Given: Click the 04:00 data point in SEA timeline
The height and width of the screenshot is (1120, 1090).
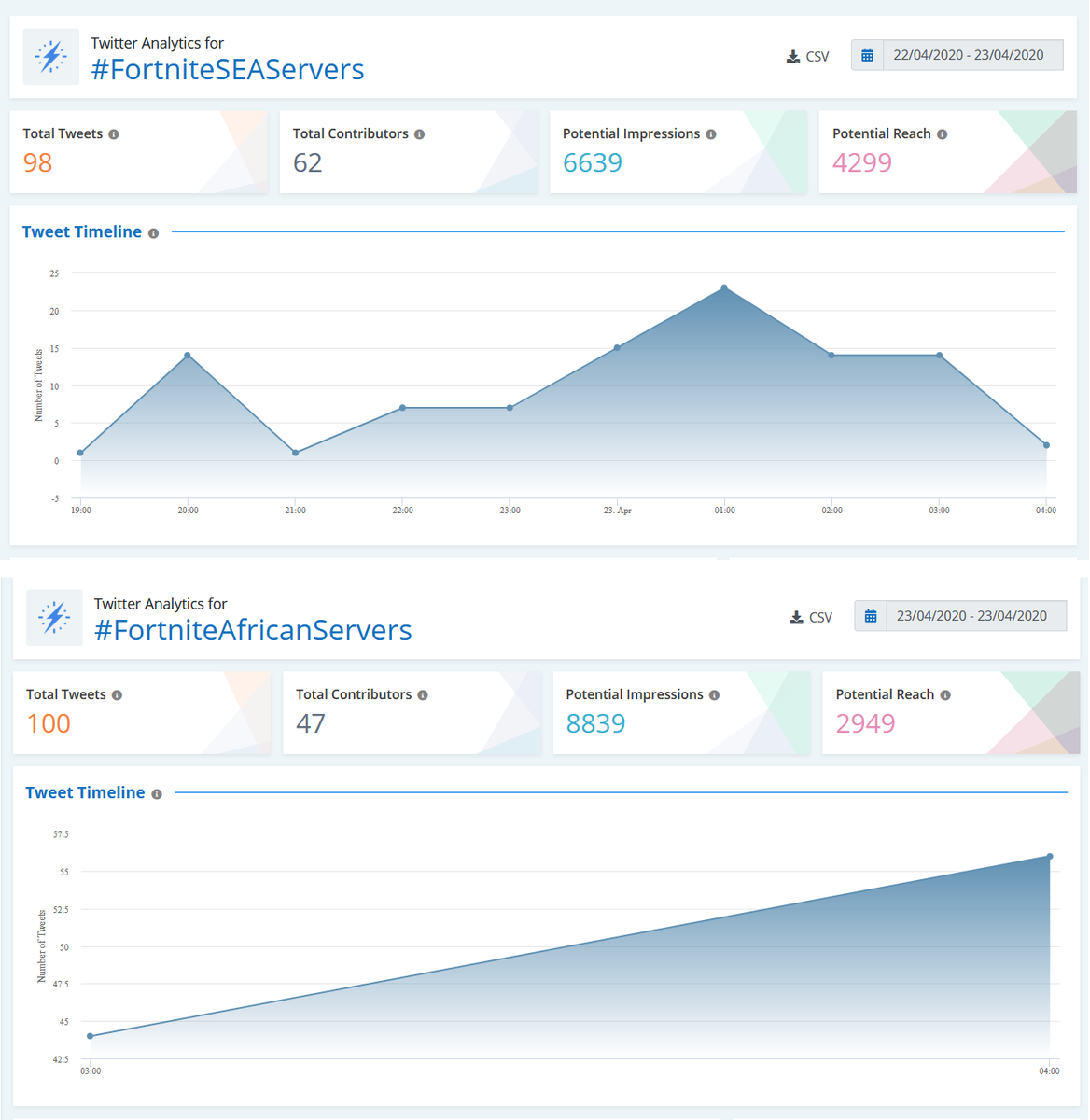Looking at the screenshot, I should point(1046,445).
